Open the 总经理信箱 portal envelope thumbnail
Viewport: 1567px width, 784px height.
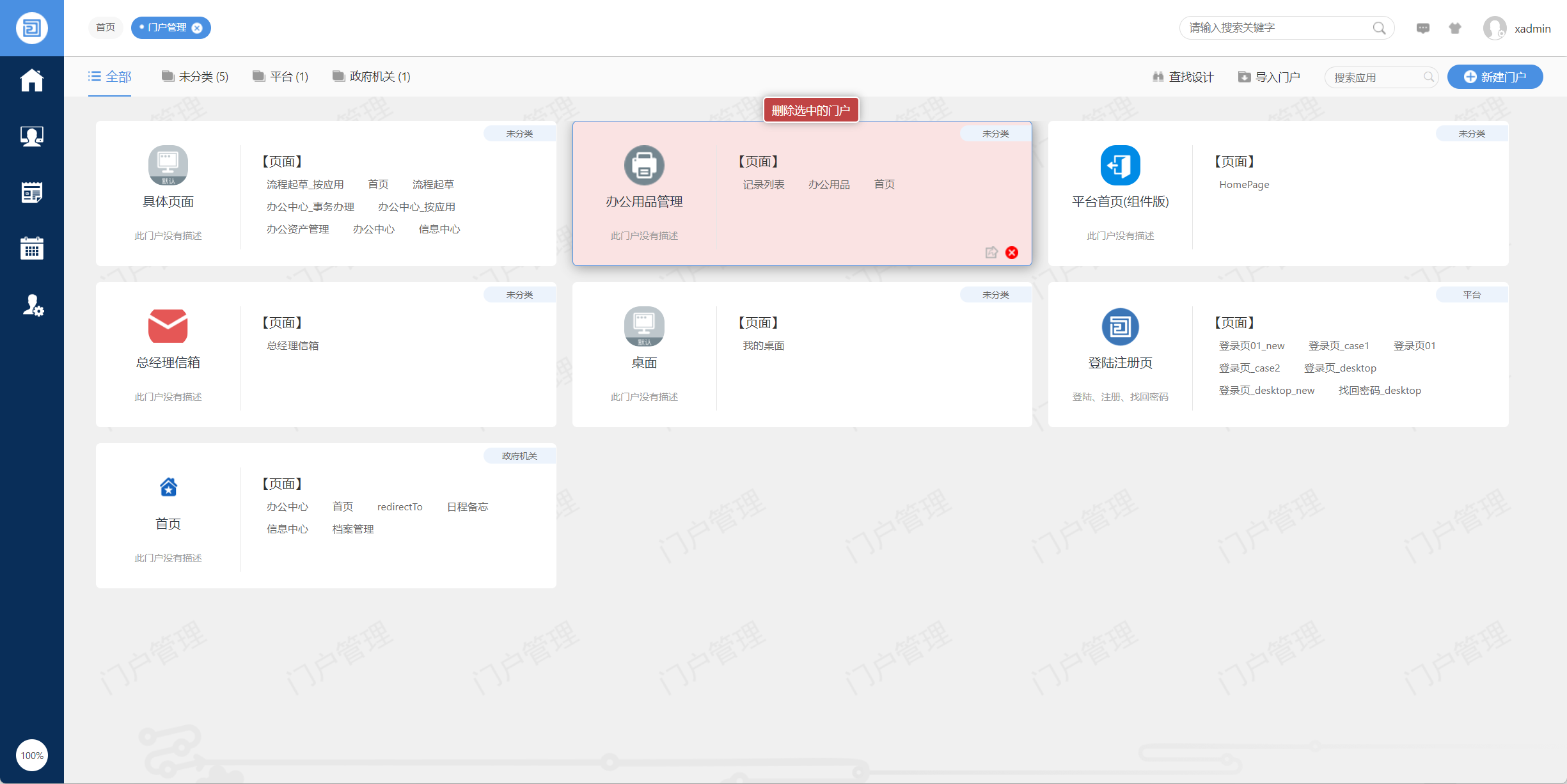coord(168,326)
